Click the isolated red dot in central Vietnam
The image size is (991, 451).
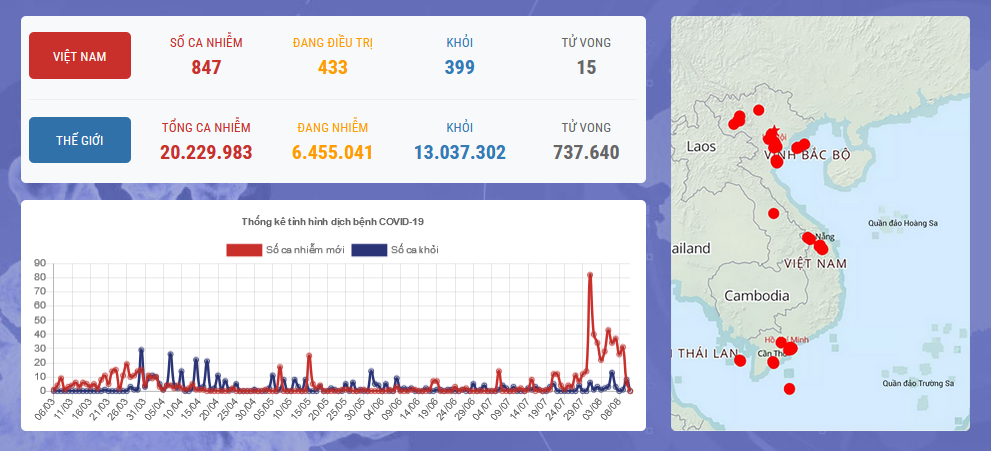pyautogui.click(x=773, y=213)
